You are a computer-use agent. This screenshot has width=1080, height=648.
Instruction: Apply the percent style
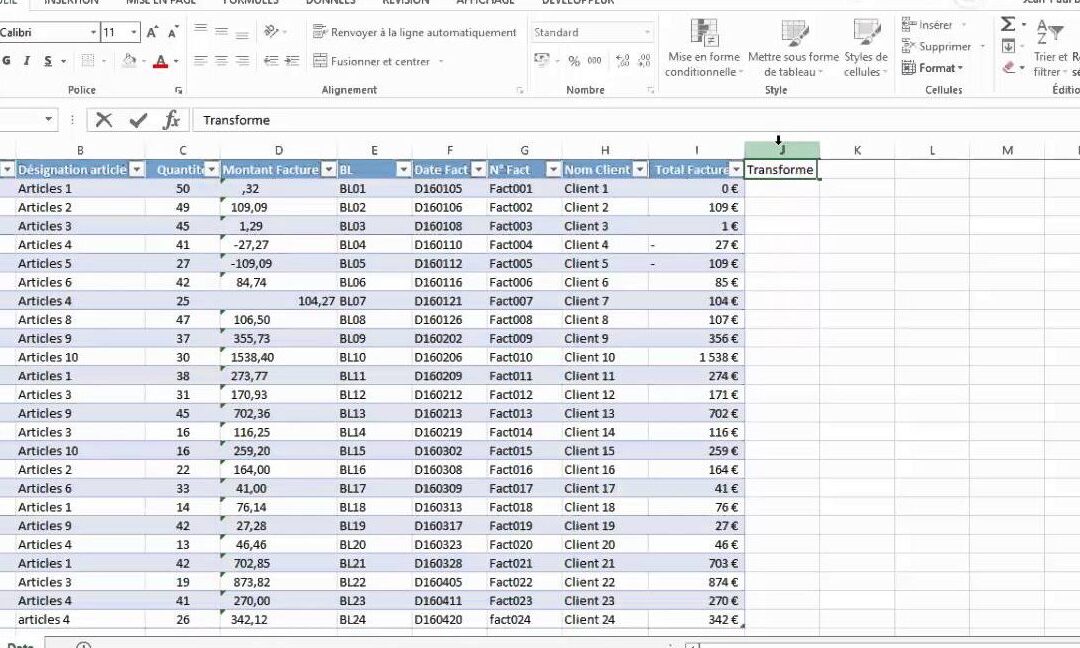pos(574,61)
